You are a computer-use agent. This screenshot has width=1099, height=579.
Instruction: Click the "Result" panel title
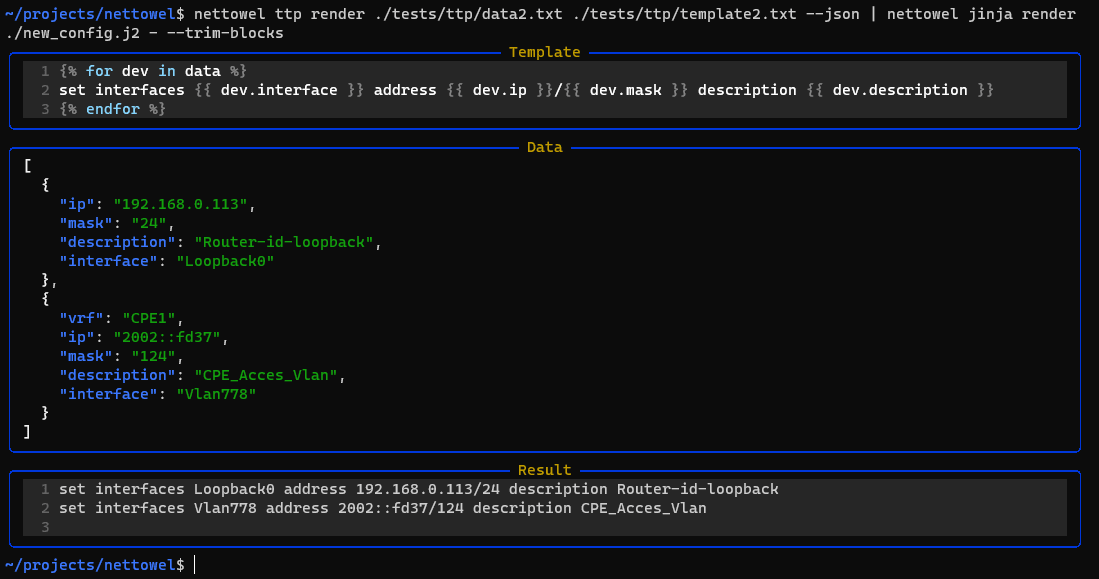point(545,470)
